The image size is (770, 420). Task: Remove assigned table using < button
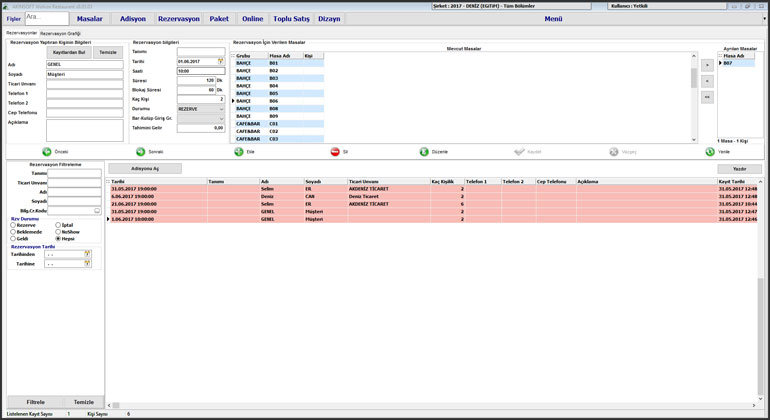pos(707,81)
